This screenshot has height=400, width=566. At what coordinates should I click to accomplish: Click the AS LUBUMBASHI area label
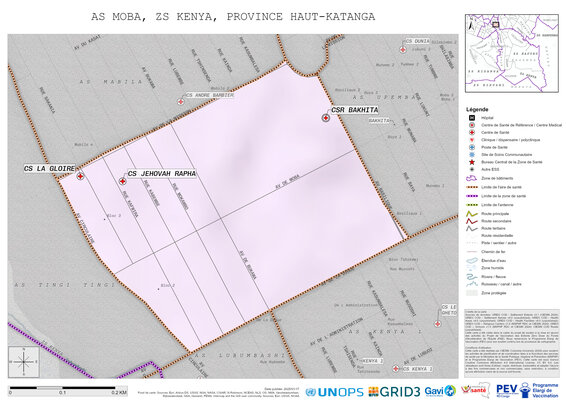[x=239, y=355]
